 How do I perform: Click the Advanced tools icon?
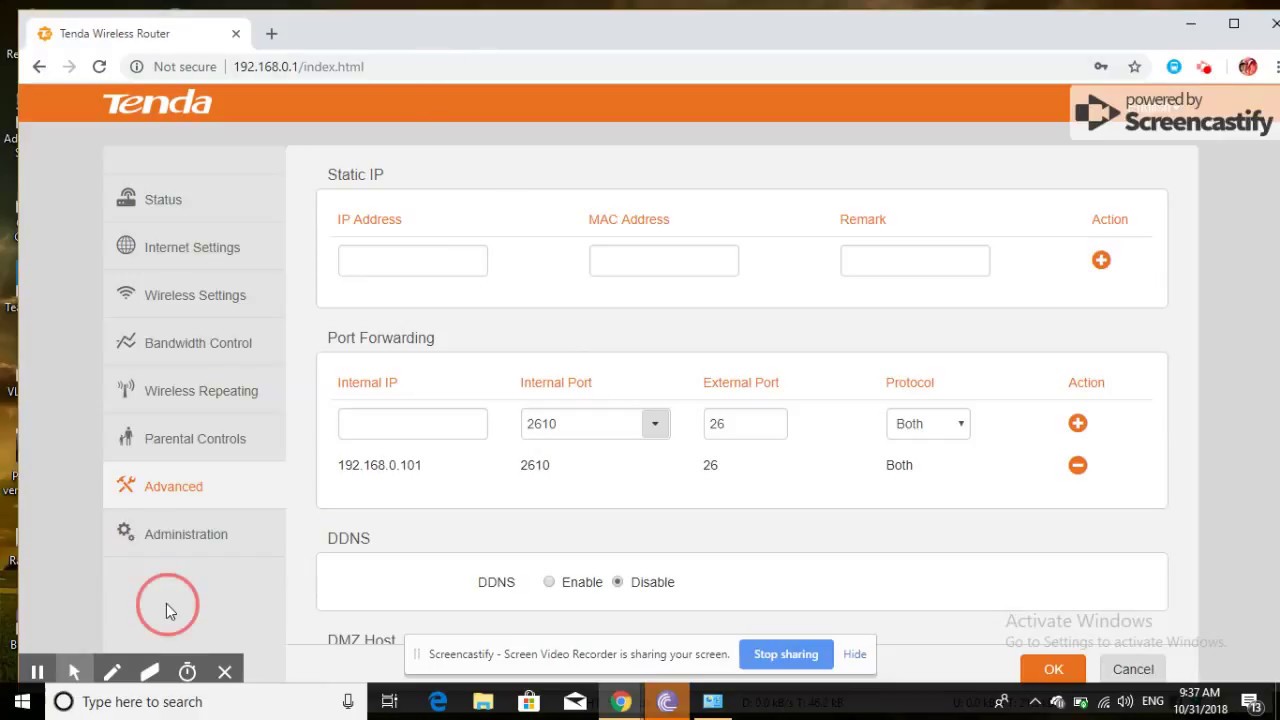126,485
